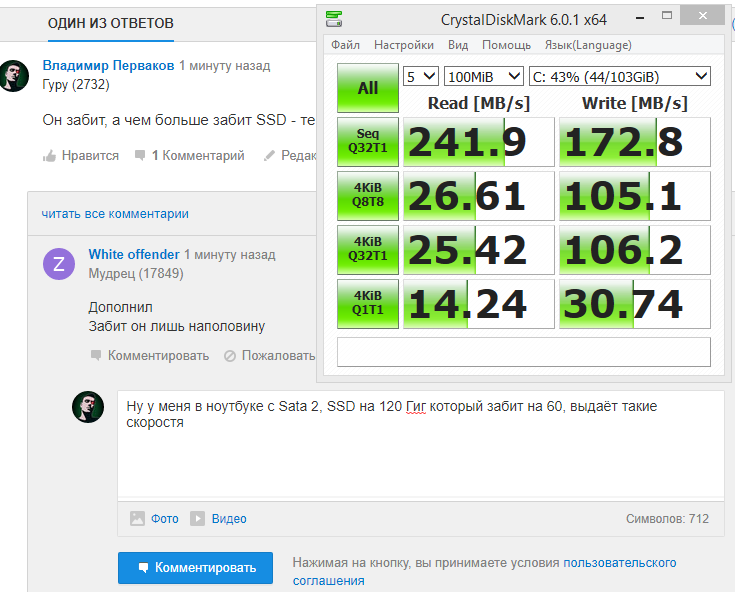This screenshot has height=592, width=735.
Task: Click the Видео attach link
Action: tap(229, 519)
